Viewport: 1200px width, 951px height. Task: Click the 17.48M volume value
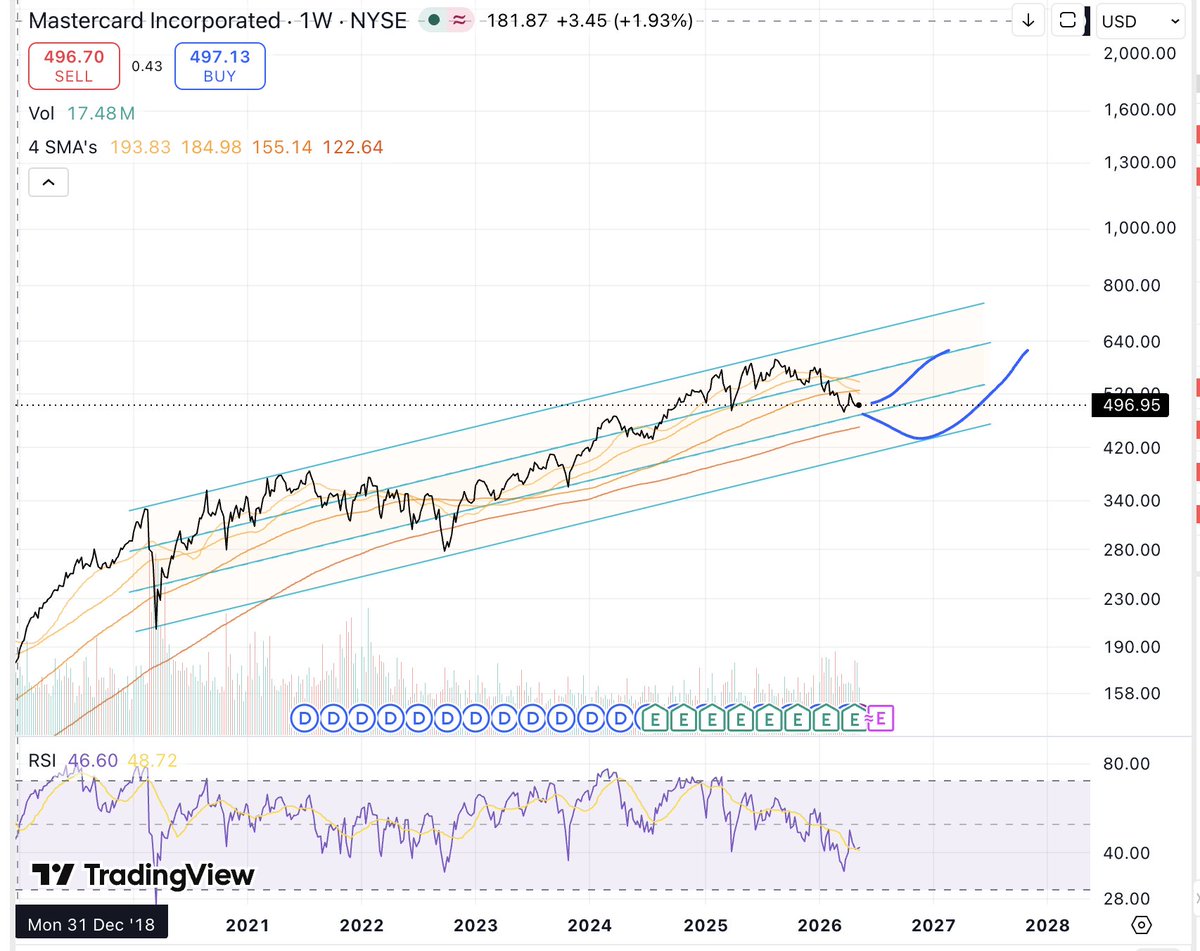pos(101,116)
